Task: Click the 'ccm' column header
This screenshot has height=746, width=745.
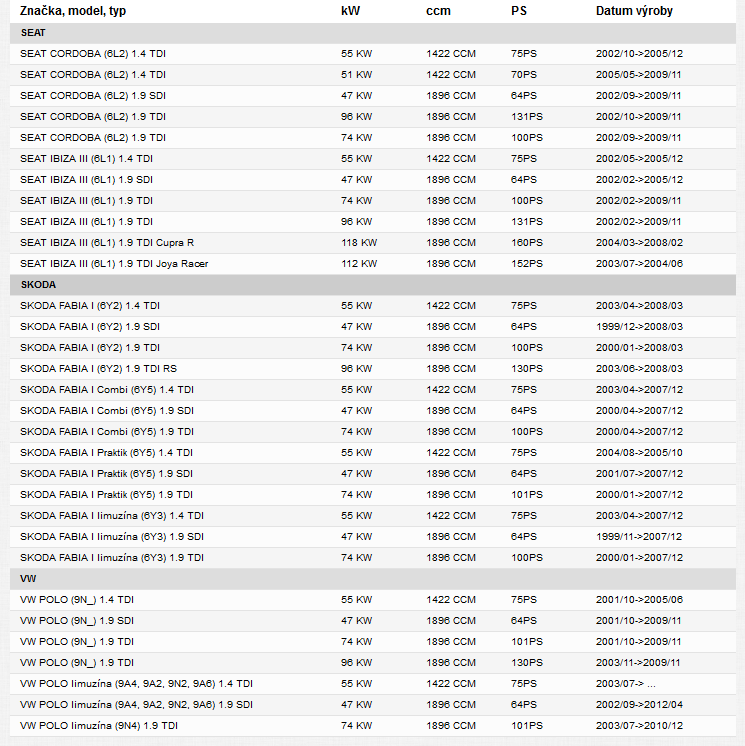Action: pyautogui.click(x=438, y=10)
